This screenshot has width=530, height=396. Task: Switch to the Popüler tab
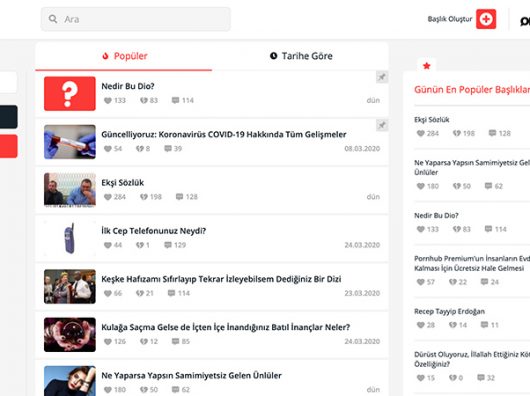(x=124, y=56)
